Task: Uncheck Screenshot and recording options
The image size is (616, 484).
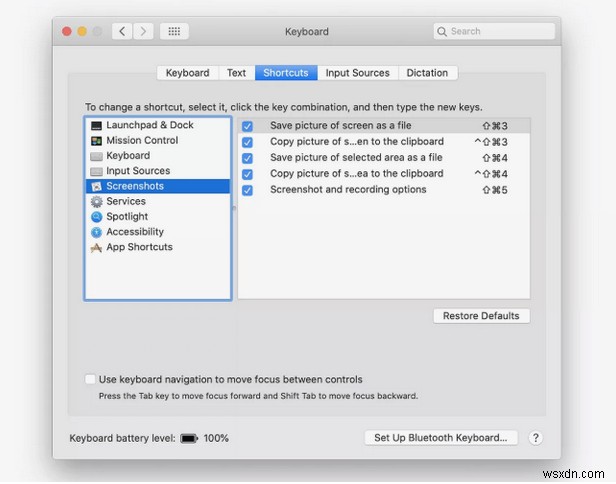Action: coord(248,190)
